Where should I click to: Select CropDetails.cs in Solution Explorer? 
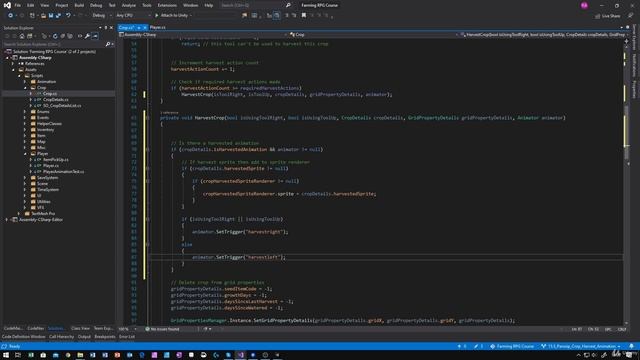56,100
